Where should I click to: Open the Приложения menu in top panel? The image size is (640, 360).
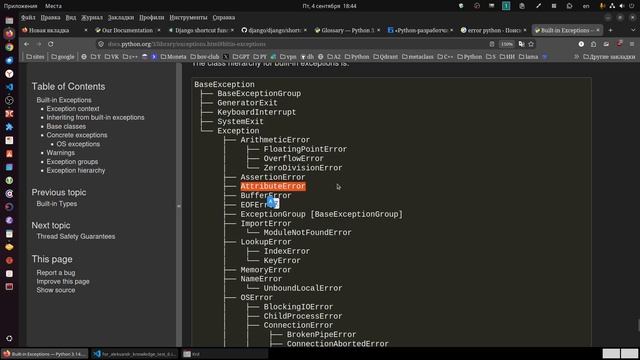pos(20,6)
